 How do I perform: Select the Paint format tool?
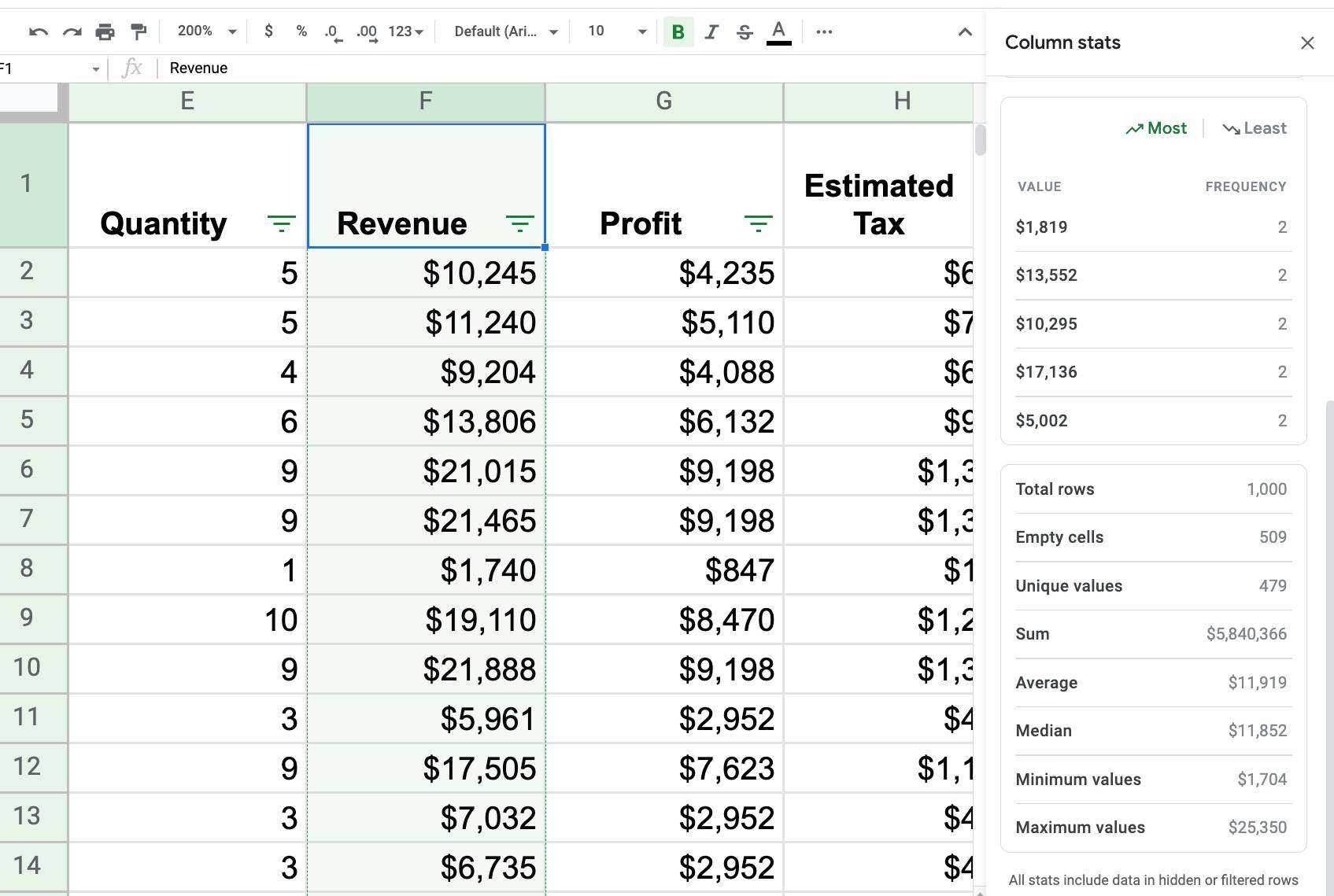139,31
